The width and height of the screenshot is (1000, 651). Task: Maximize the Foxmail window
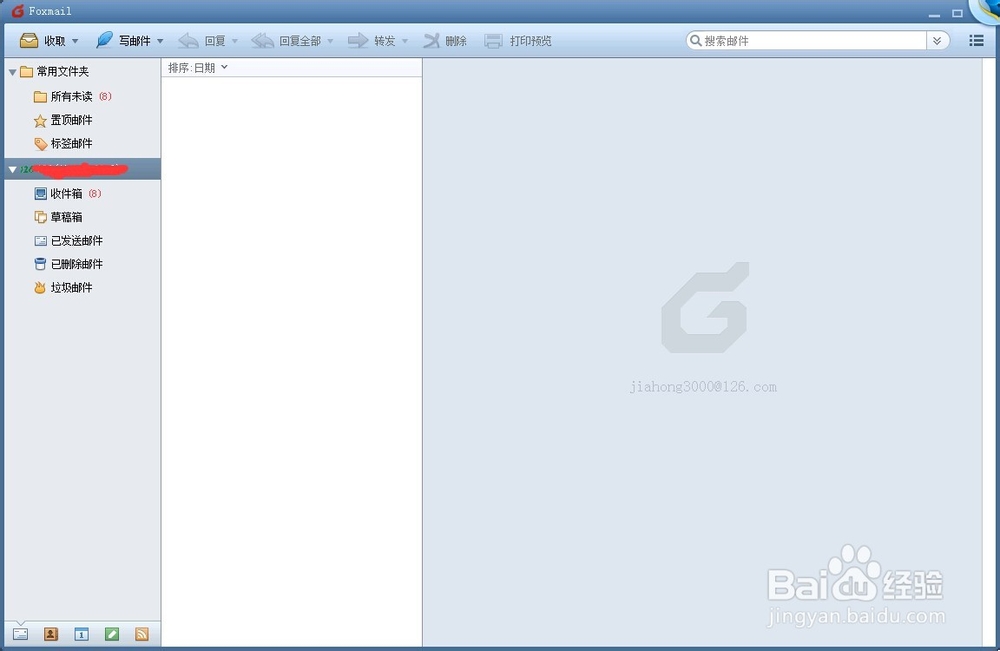tap(957, 13)
